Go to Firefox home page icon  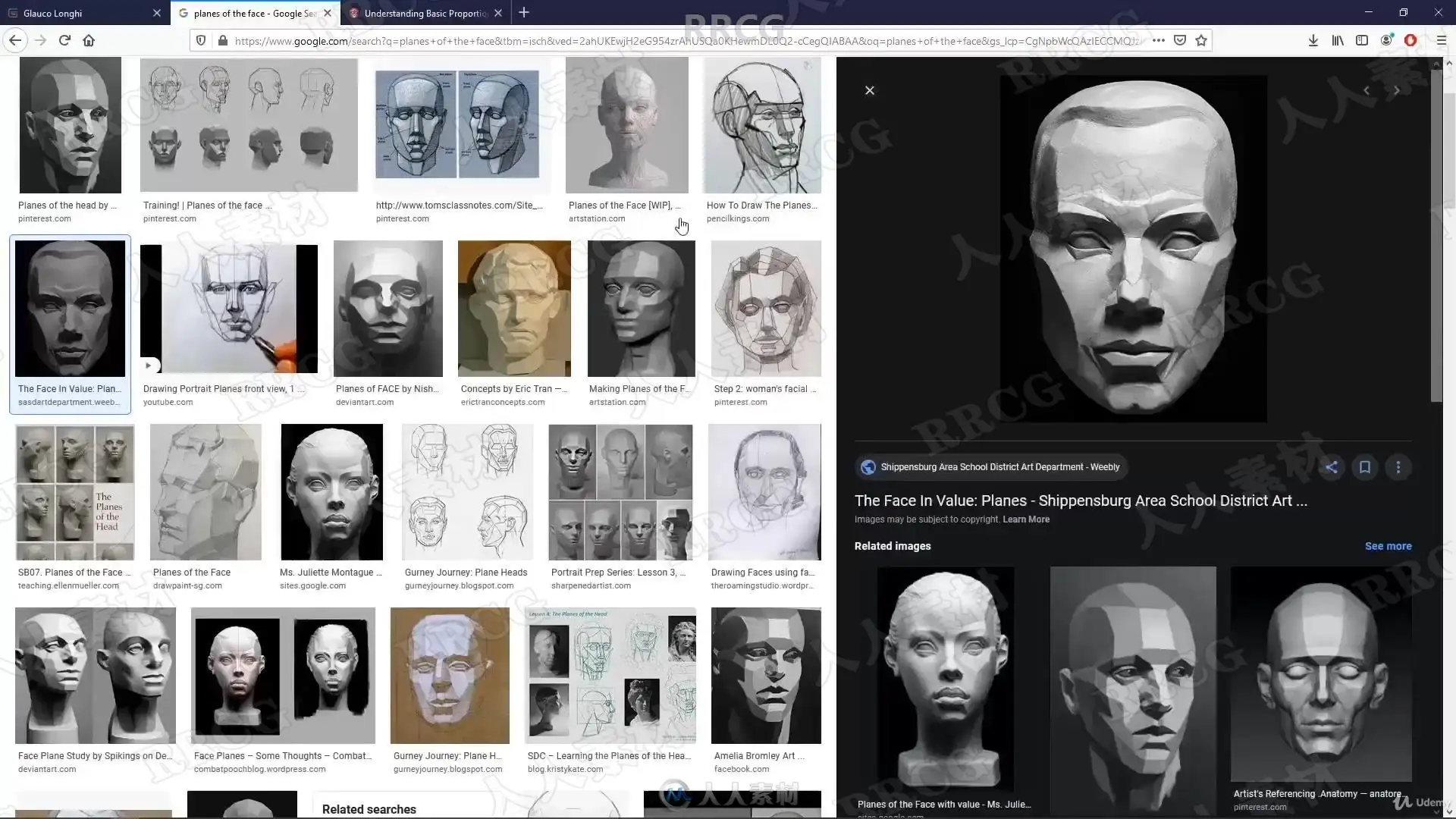point(89,40)
